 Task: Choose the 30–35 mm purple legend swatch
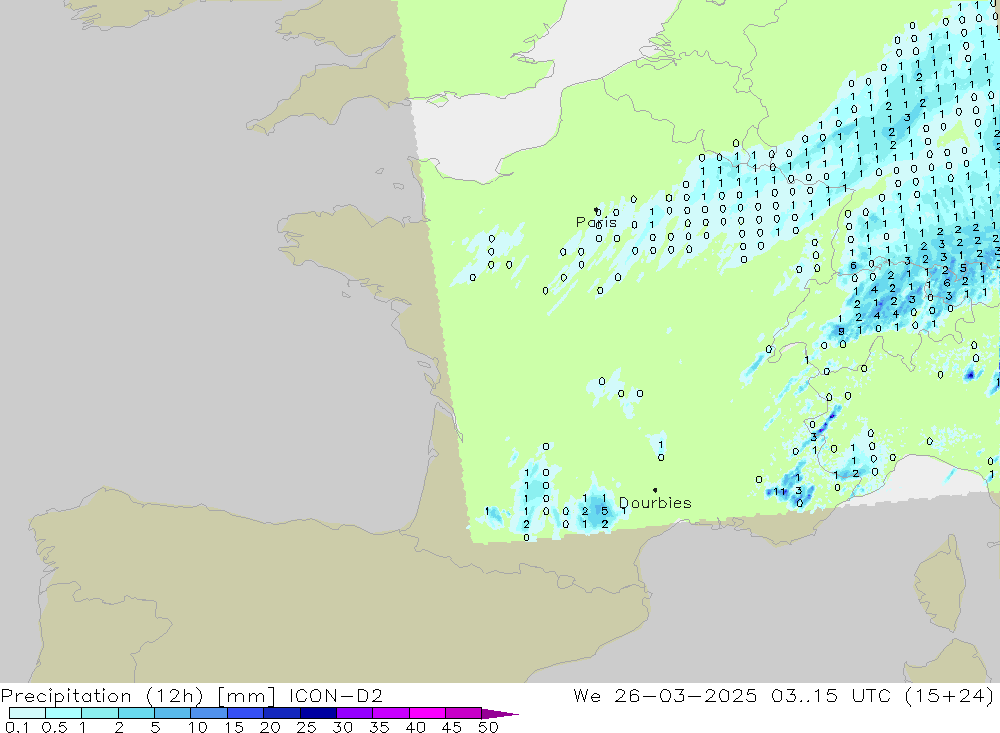tap(354, 713)
